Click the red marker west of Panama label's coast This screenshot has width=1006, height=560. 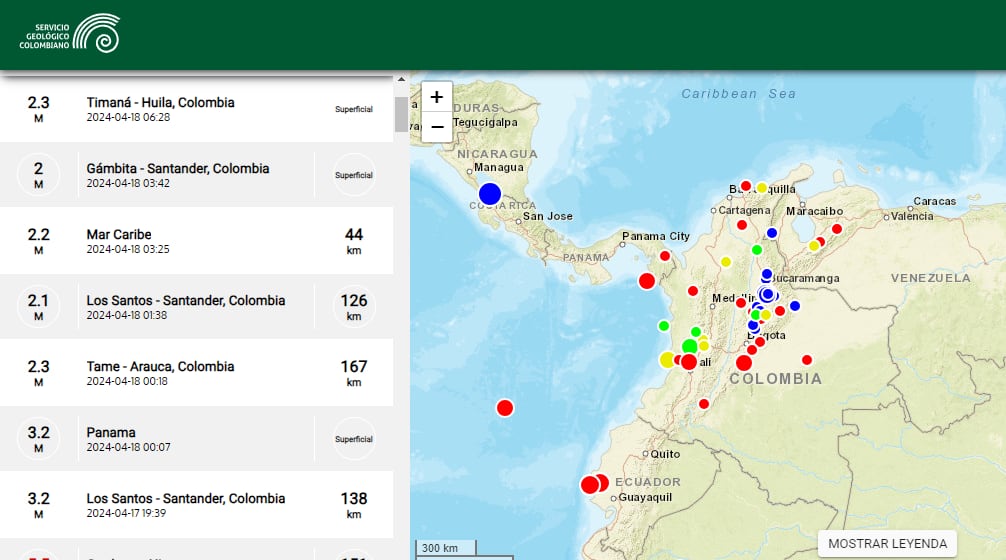(x=647, y=281)
